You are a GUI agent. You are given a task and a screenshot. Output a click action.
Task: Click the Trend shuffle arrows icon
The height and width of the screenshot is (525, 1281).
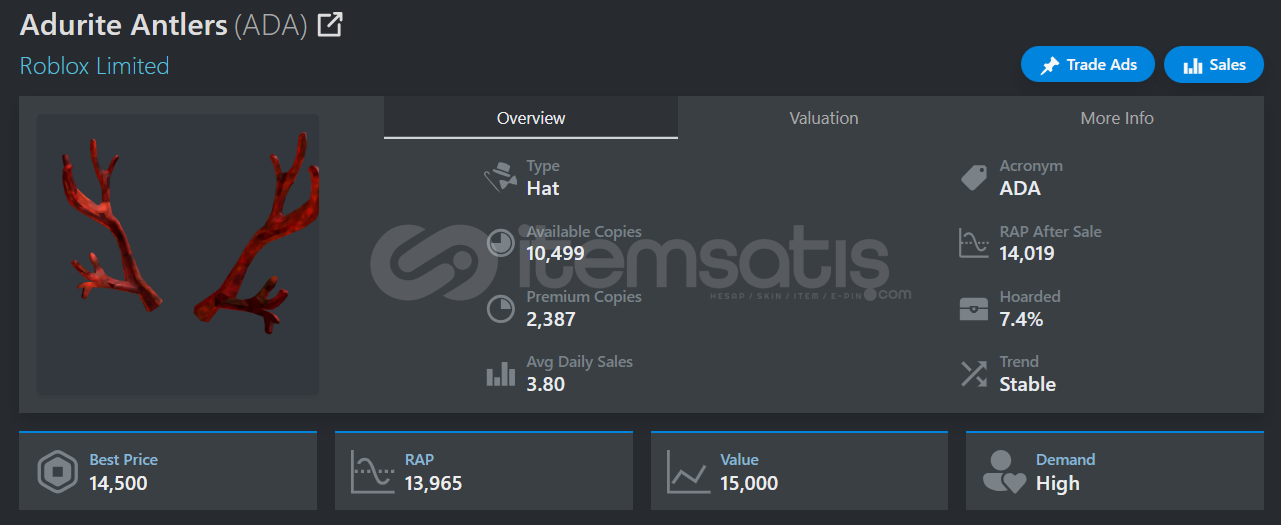pos(974,374)
